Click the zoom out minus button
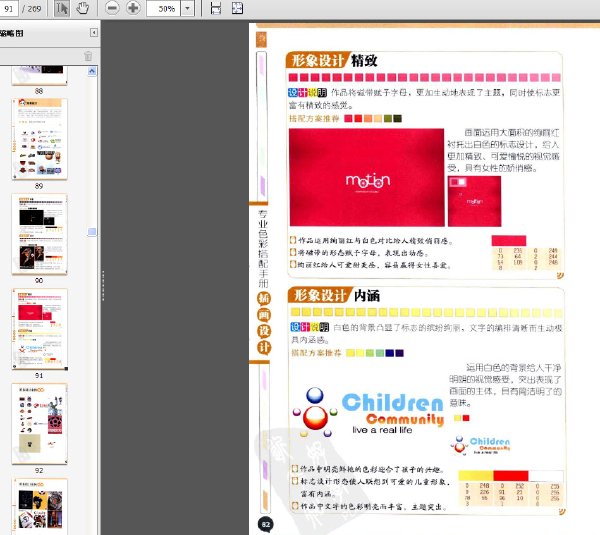 click(112, 8)
